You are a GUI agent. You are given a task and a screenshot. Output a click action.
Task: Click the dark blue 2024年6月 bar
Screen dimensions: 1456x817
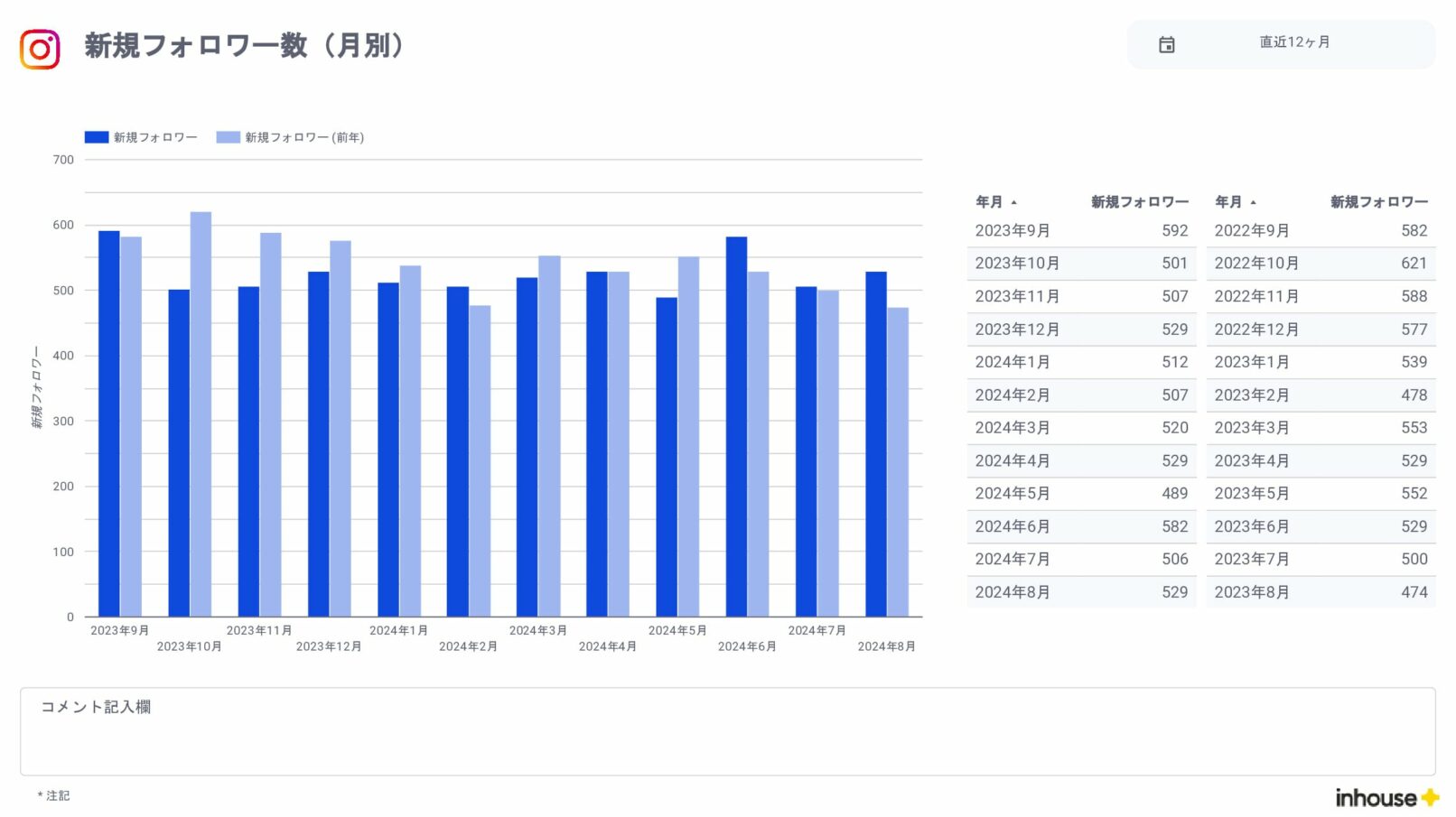coord(736,426)
